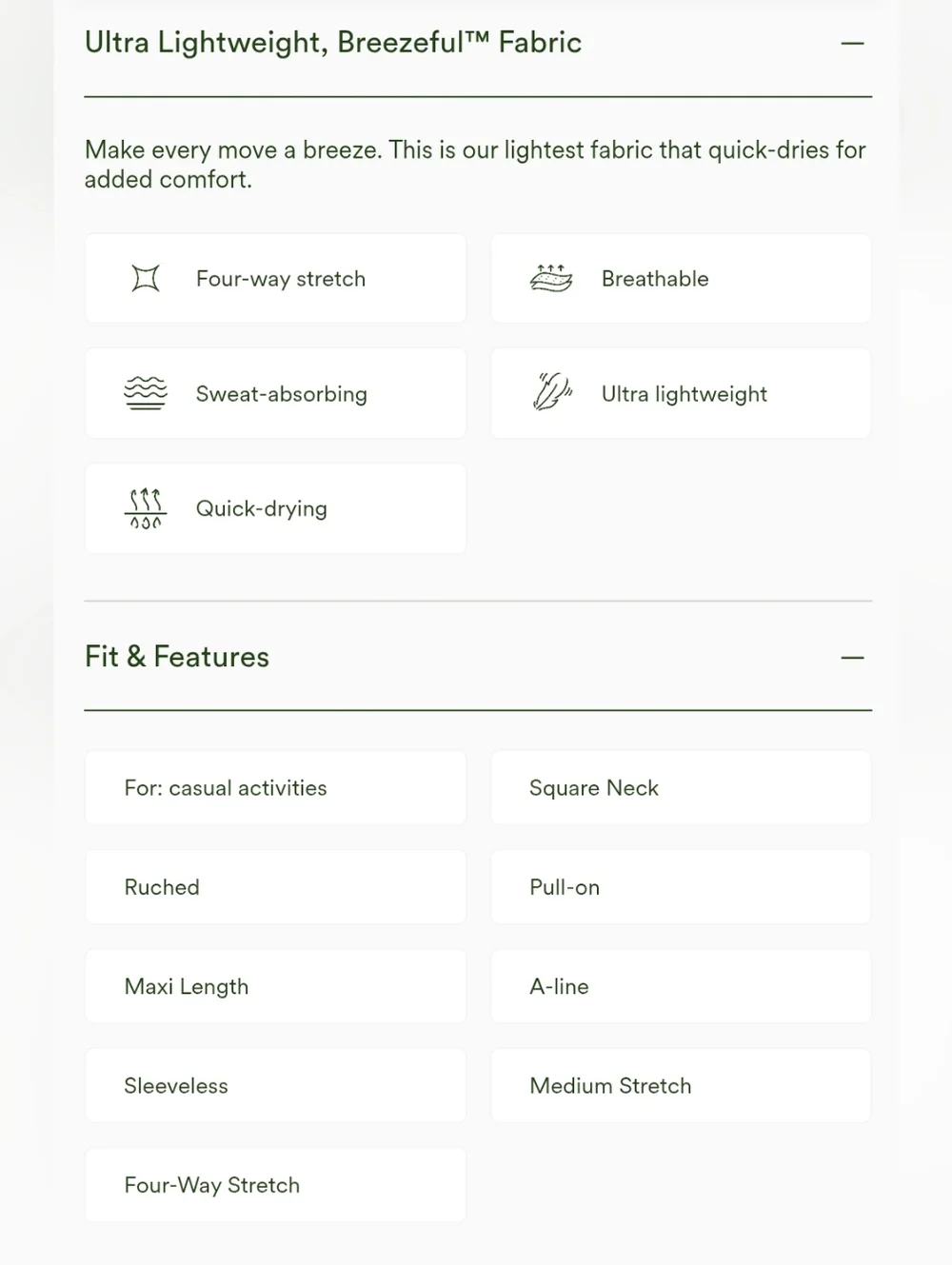Select the Ruched feature card

click(276, 887)
